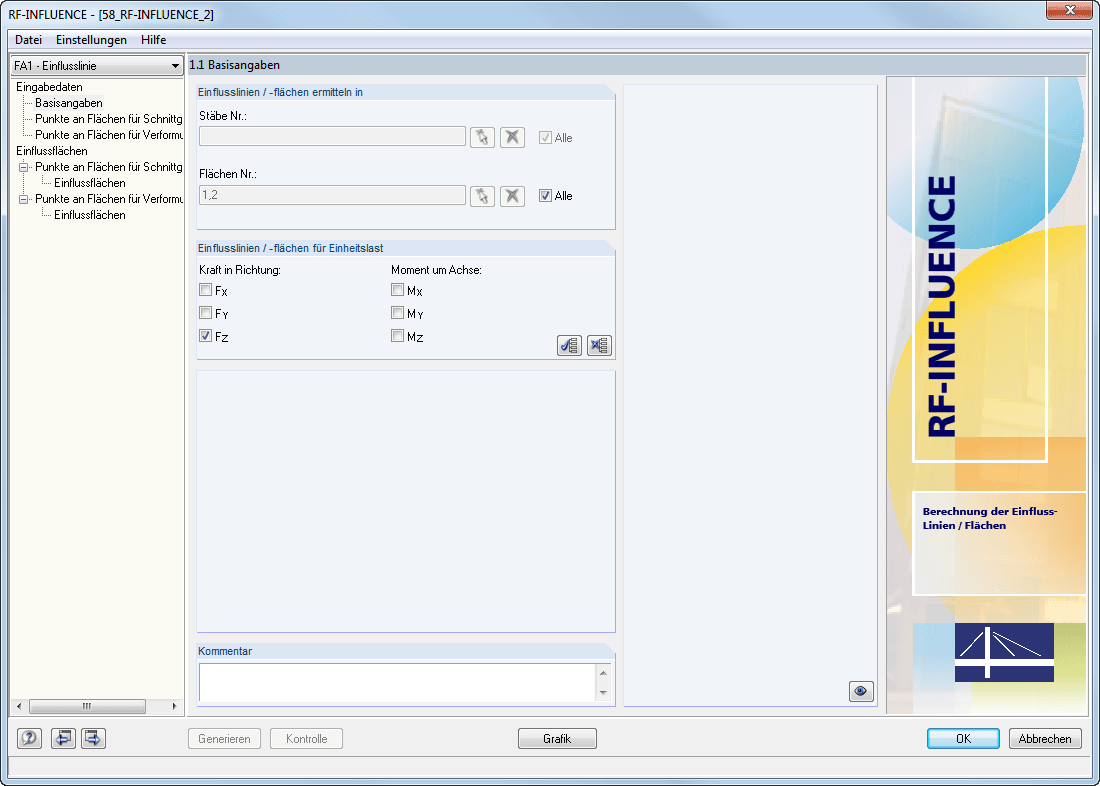The image size is (1100, 786).
Task: Click the Eingabedaten tree heading
Action: [49, 87]
